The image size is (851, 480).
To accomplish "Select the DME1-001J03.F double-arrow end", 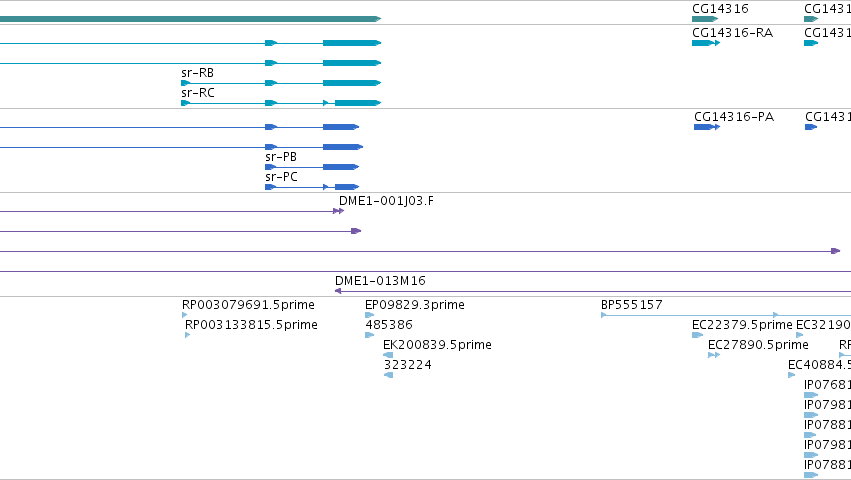I will (x=339, y=211).
